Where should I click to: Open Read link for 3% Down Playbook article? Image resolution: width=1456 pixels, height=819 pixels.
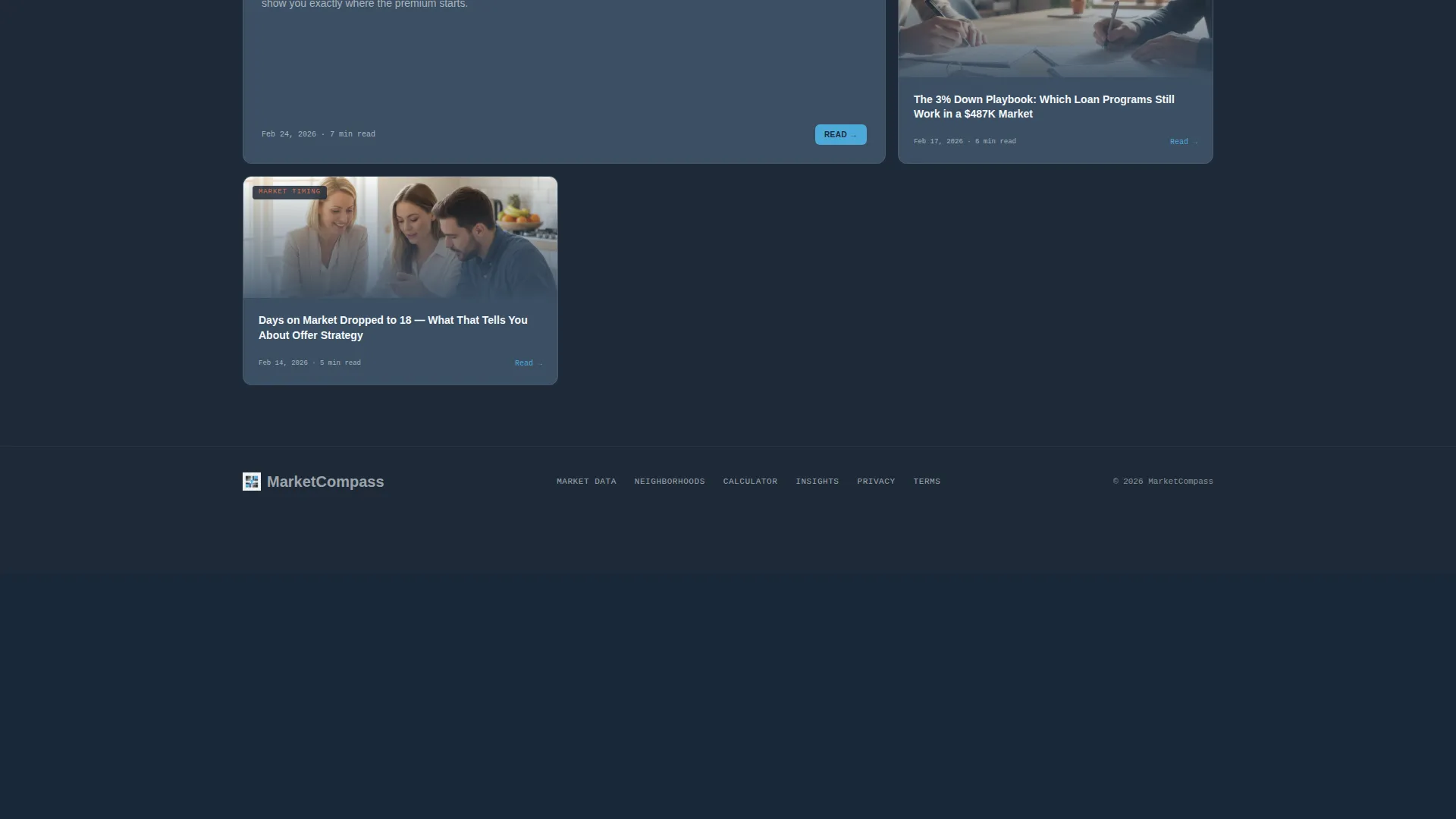click(x=1184, y=142)
